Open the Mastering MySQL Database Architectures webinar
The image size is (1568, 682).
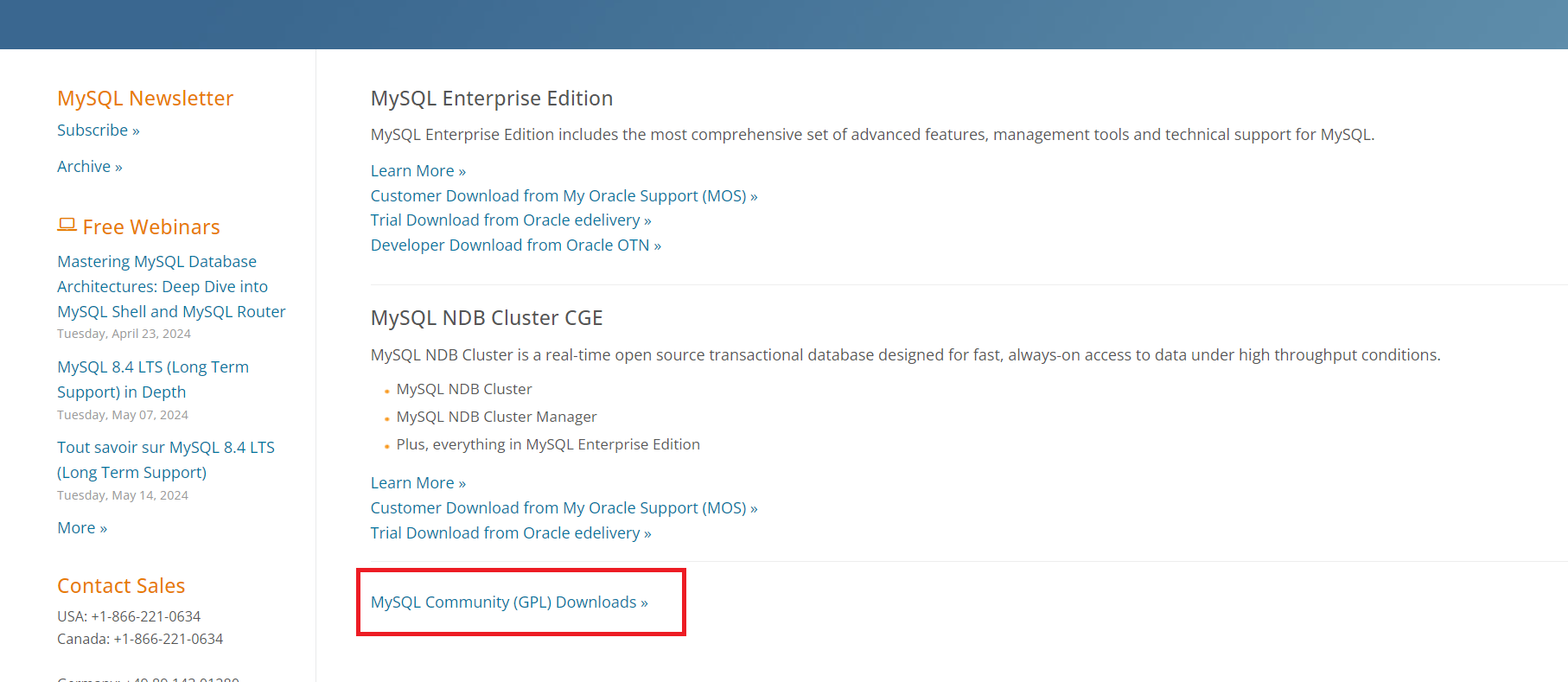point(171,286)
